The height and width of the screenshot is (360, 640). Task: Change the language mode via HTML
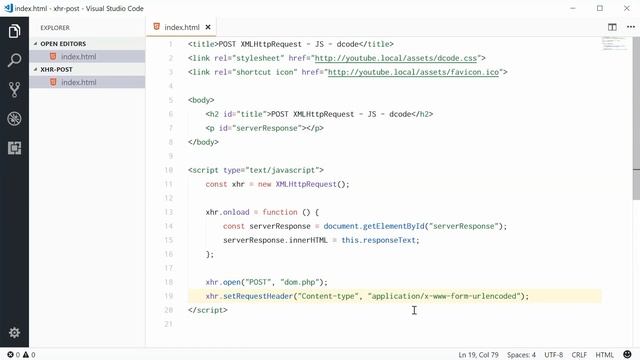pyautogui.click(x=604, y=355)
